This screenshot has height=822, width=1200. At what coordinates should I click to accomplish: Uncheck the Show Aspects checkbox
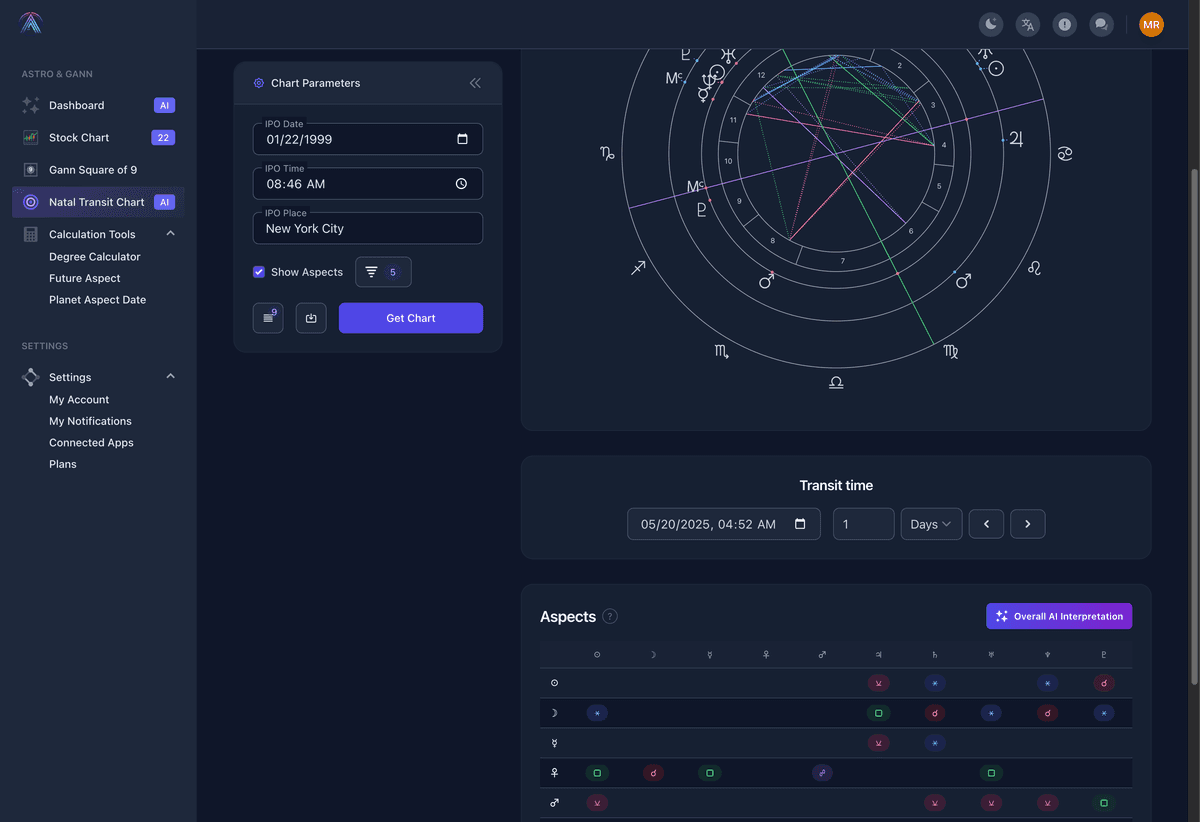(259, 271)
